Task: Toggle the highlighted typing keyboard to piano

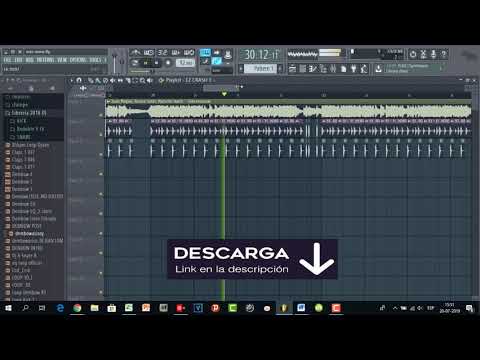Action: point(205,52)
